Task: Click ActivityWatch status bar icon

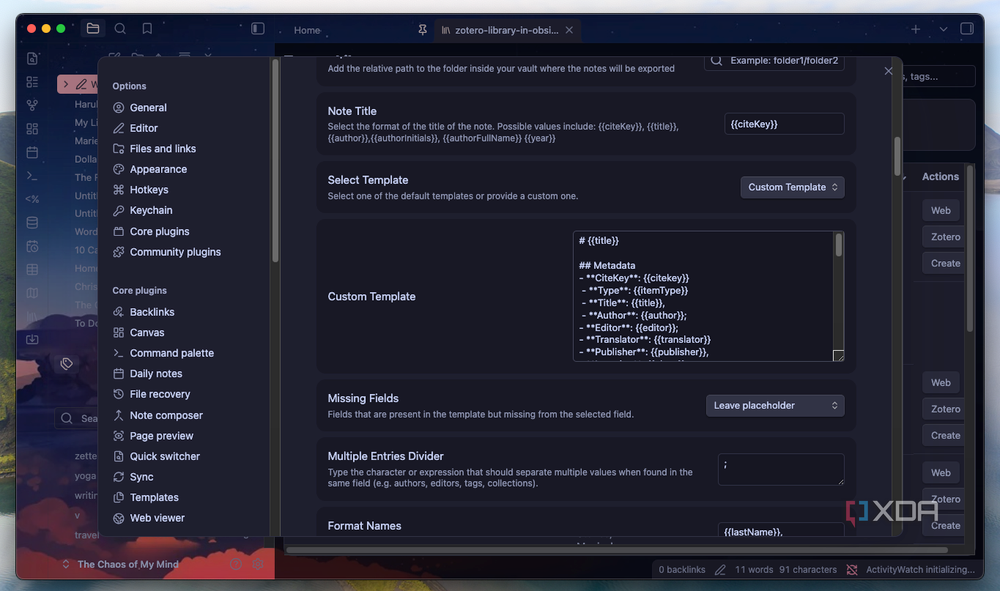Action: pyautogui.click(x=852, y=570)
